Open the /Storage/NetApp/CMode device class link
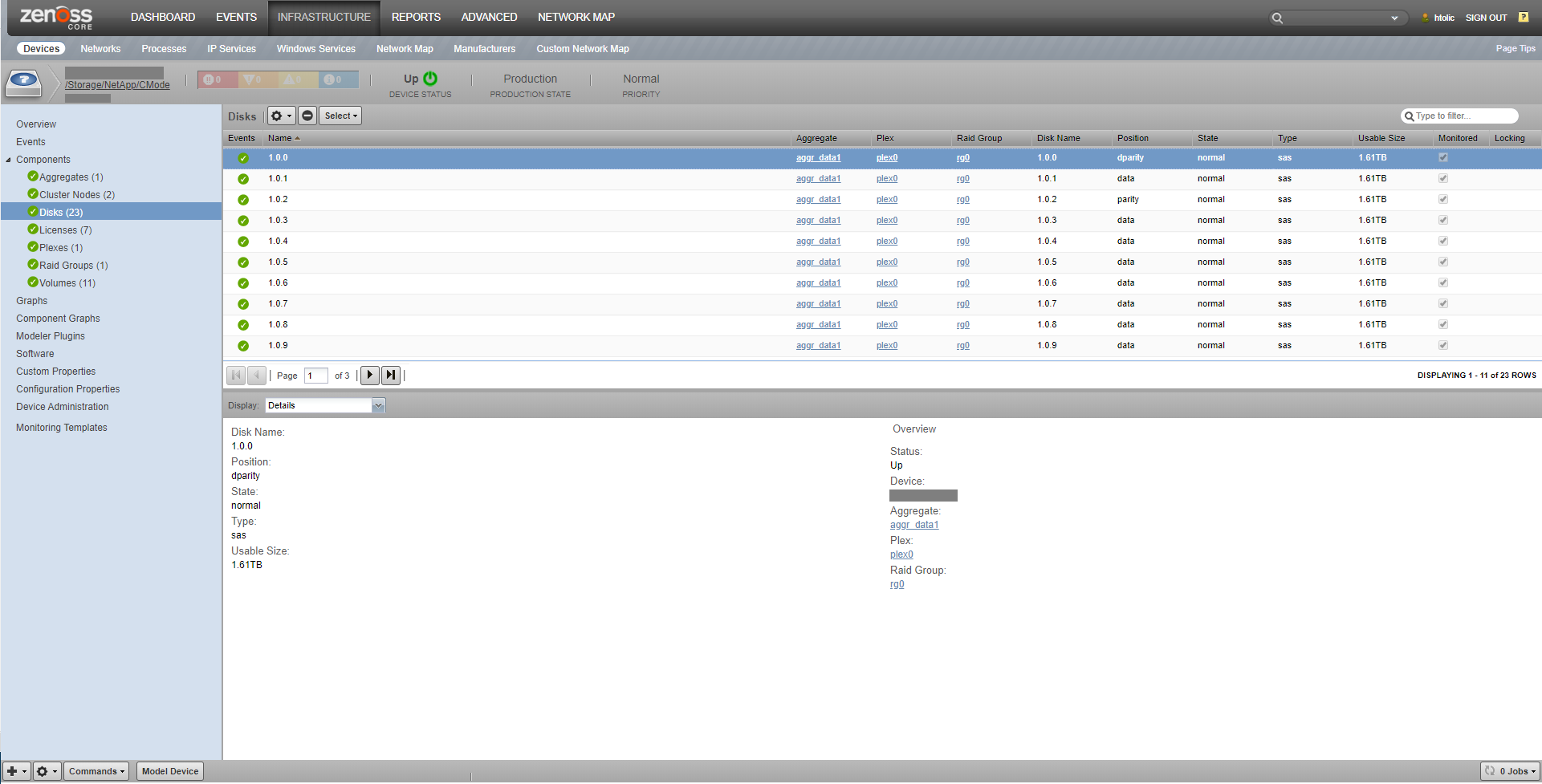Image resolution: width=1542 pixels, height=784 pixels. (117, 85)
